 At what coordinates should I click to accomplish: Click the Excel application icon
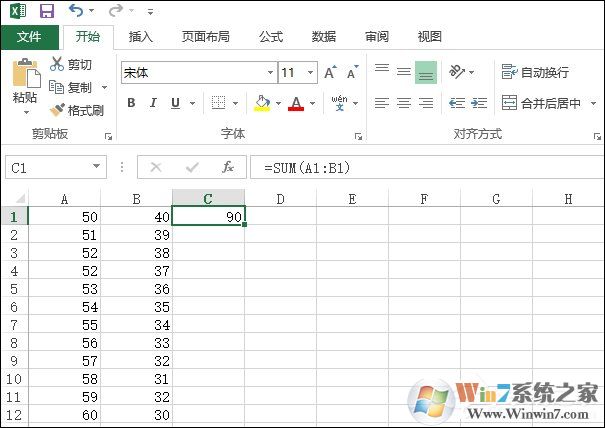18,10
